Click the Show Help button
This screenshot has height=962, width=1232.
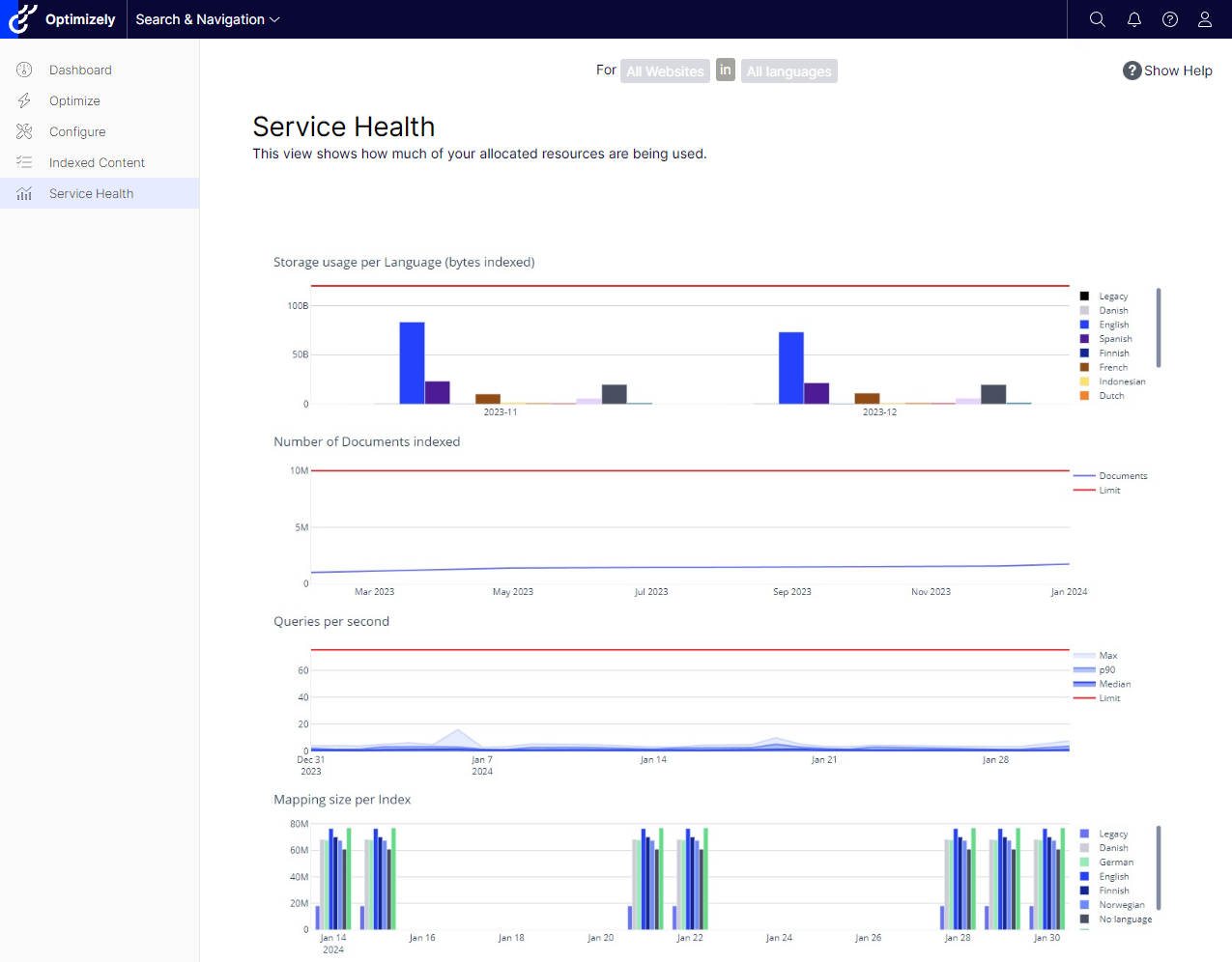click(1167, 71)
